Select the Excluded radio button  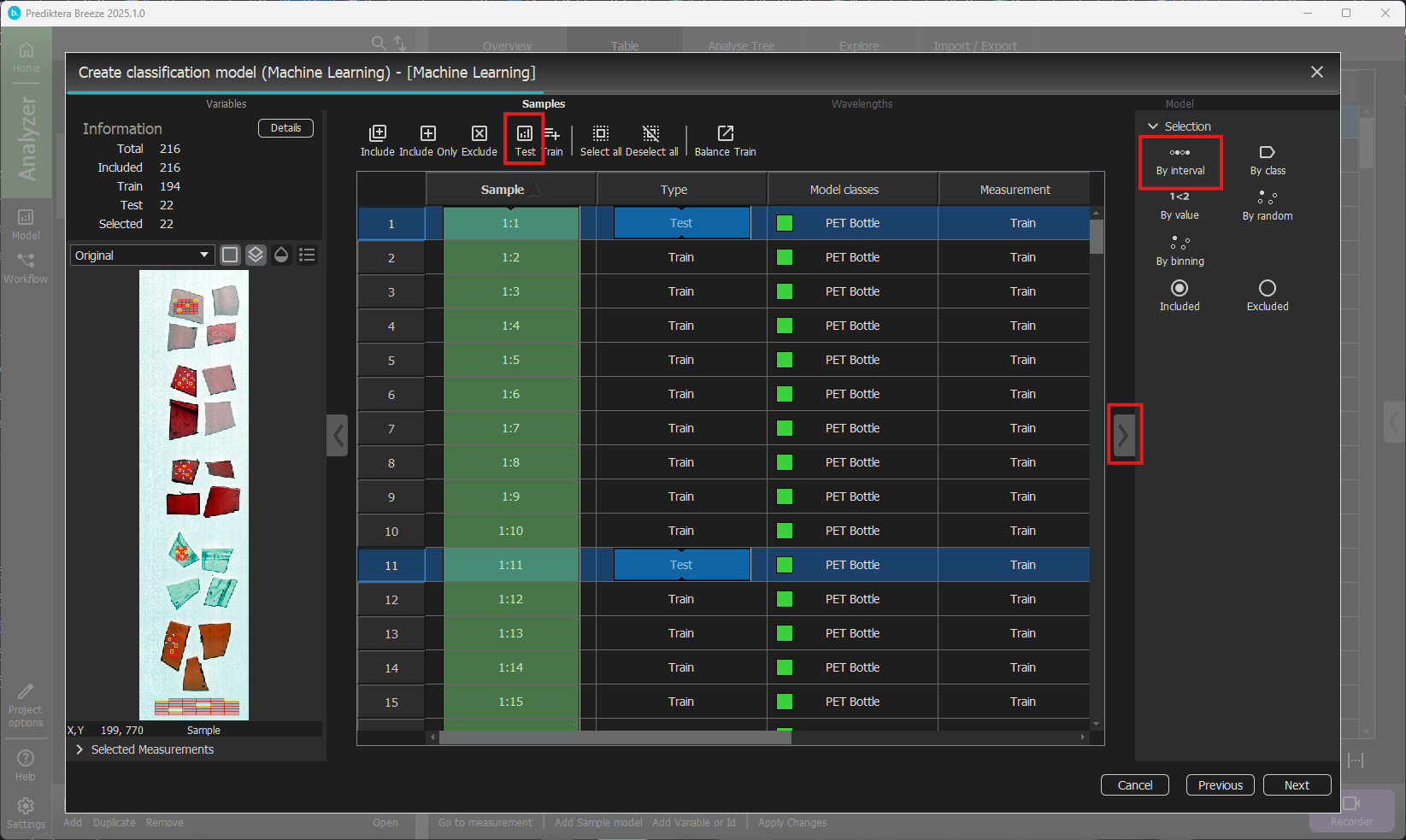pos(1267,288)
